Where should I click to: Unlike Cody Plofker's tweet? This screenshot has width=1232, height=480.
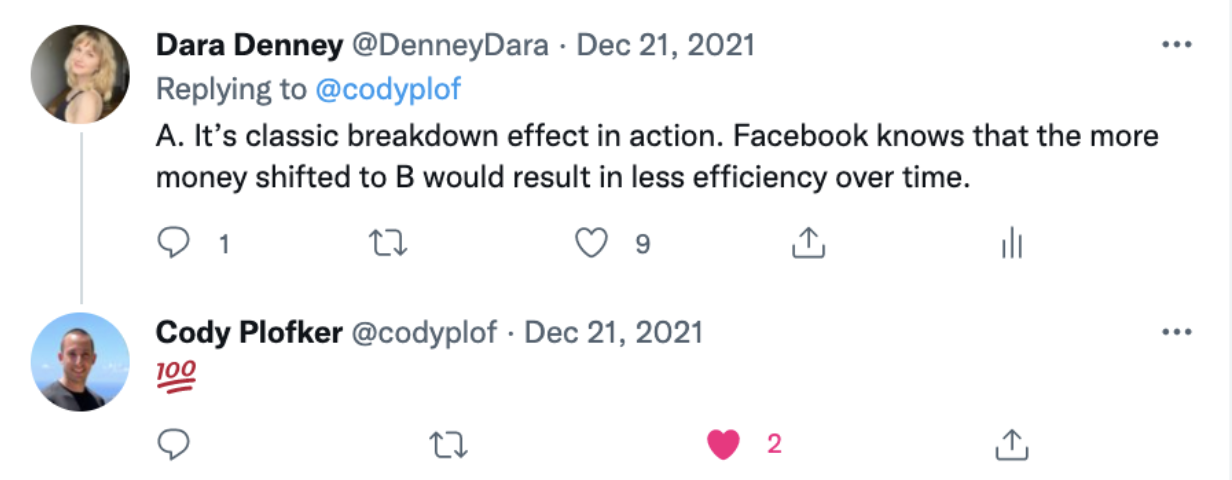[722, 444]
